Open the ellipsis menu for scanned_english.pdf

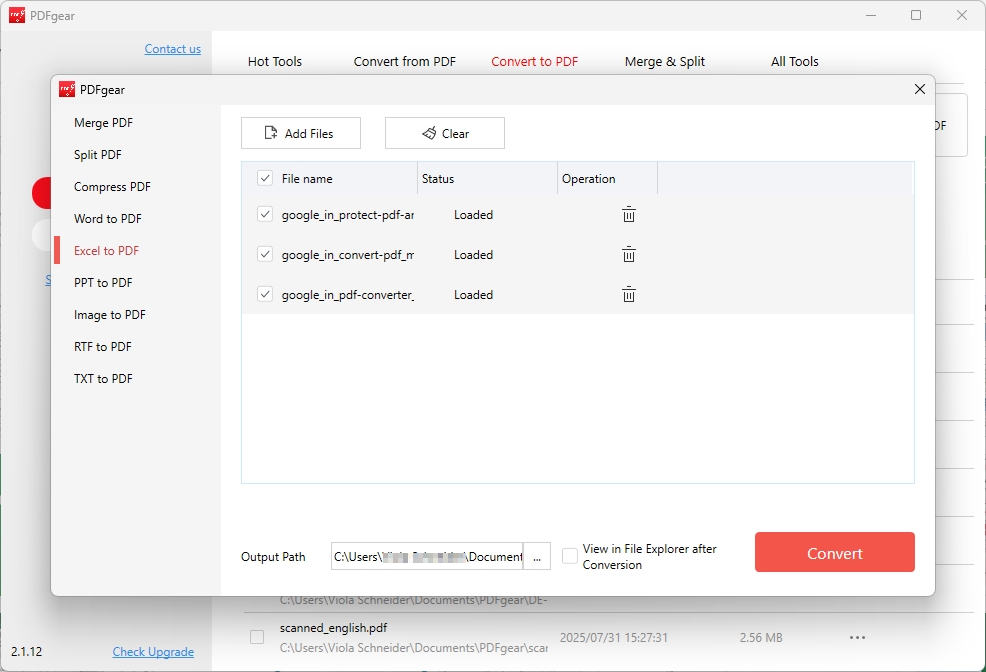pyautogui.click(x=857, y=637)
